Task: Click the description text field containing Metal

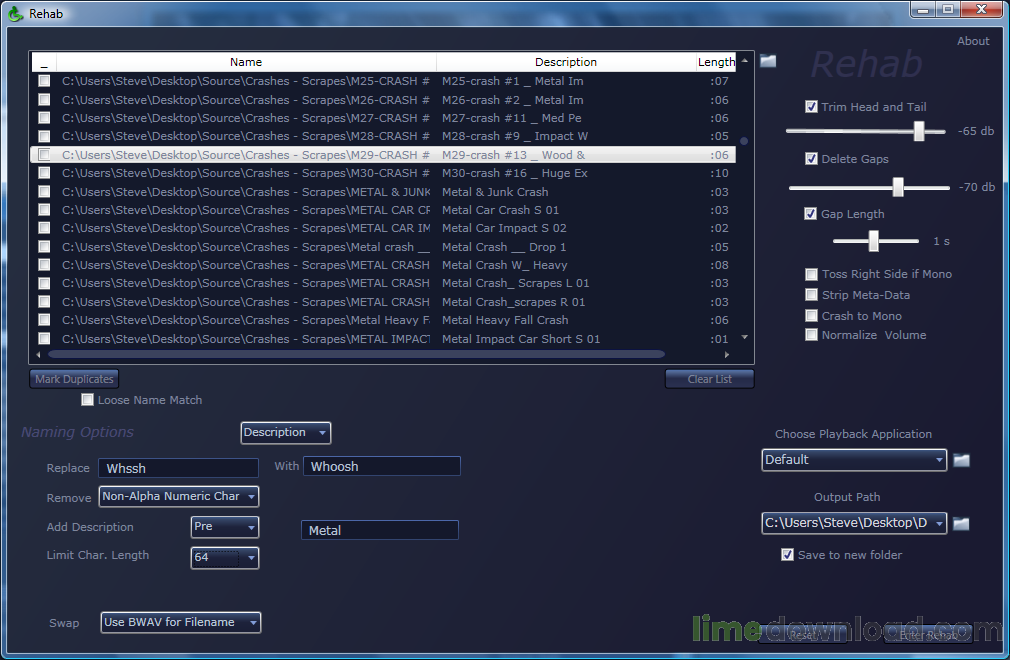Action: (380, 530)
